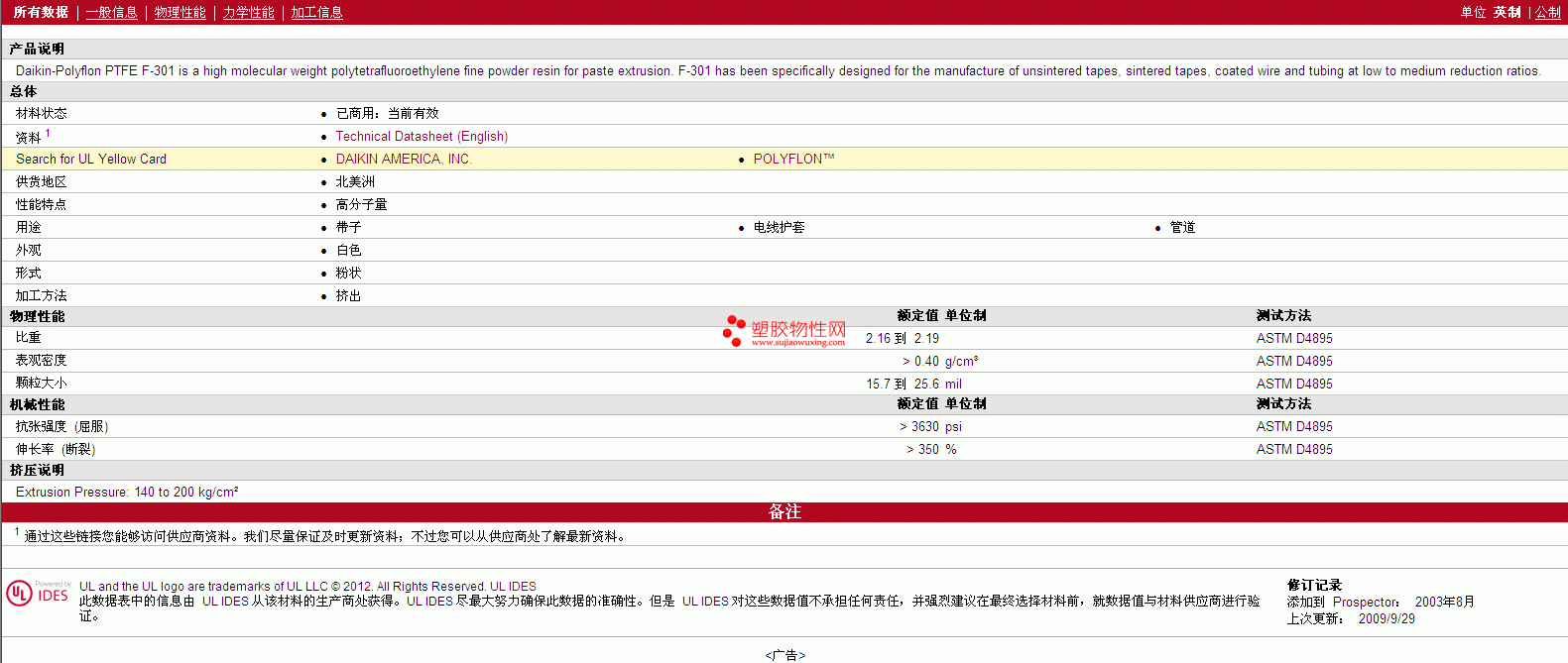Click 高分子量 feature text

[x=361, y=204]
